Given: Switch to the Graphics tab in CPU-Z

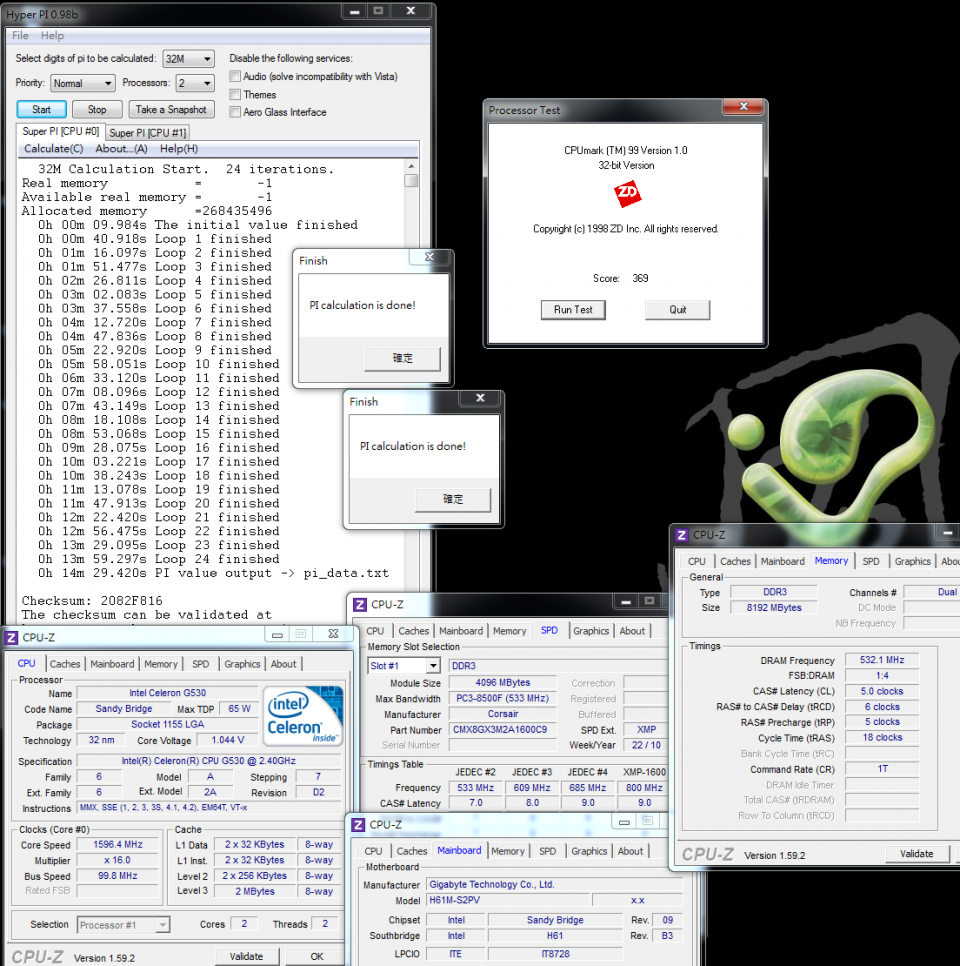Looking at the screenshot, I should [242, 663].
